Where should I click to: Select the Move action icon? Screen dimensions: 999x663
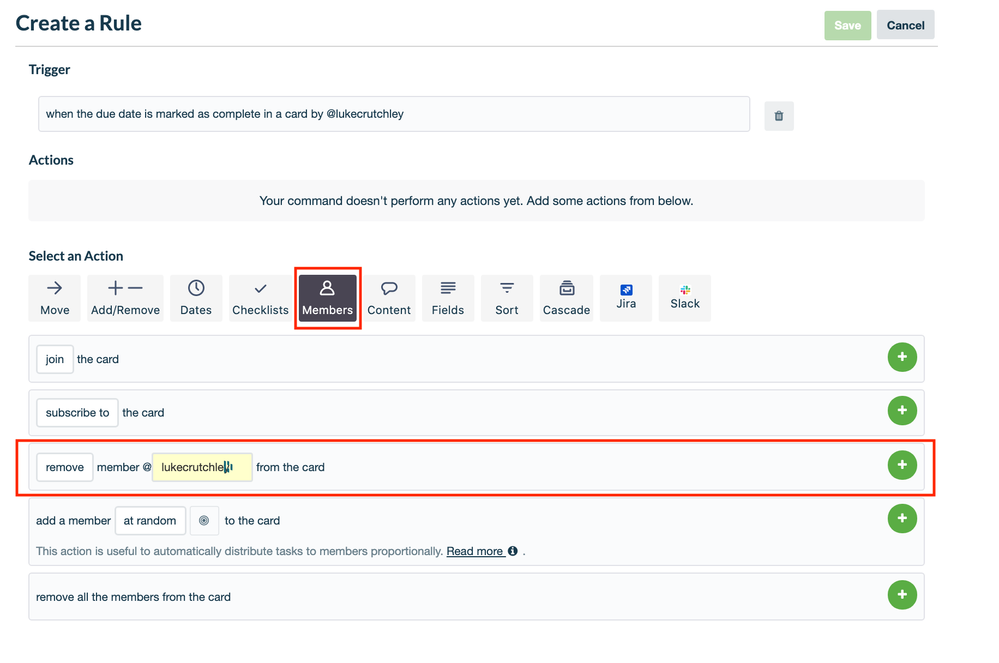click(54, 297)
